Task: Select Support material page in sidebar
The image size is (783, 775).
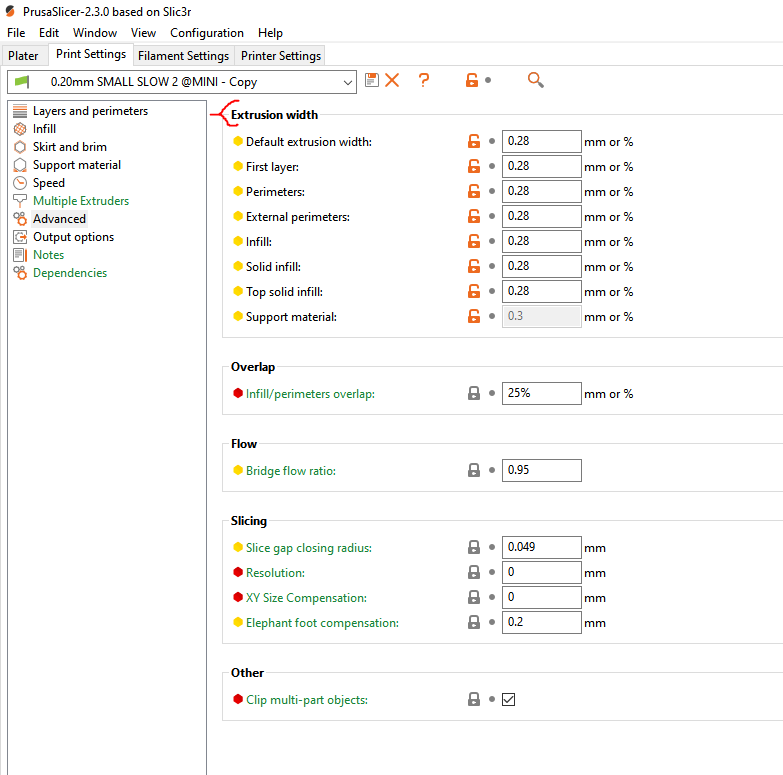Action: point(77,165)
